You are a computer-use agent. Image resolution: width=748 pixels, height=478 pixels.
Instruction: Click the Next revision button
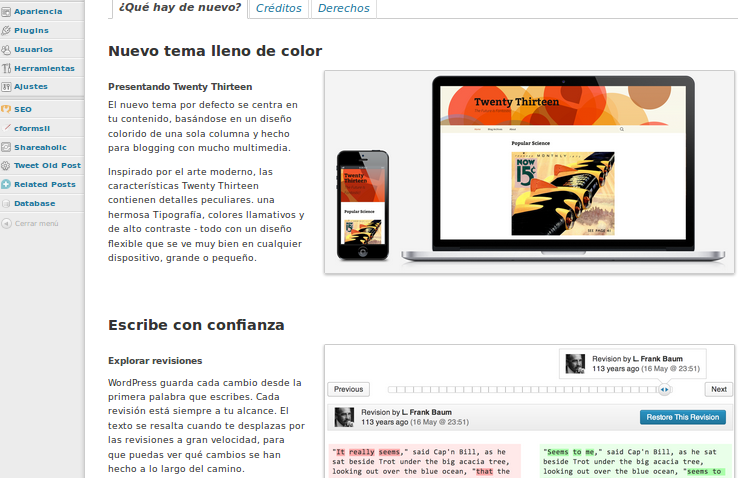(719, 389)
